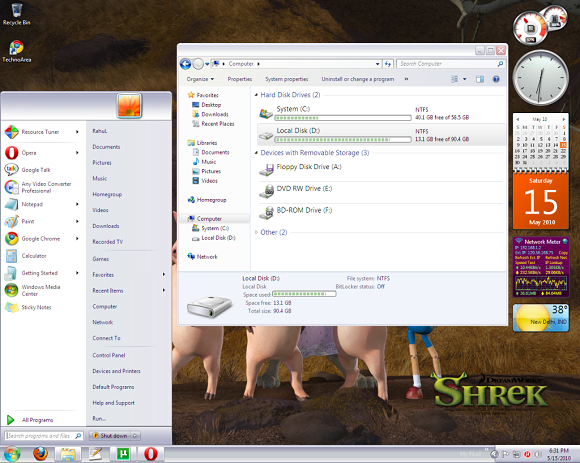The height and width of the screenshot is (463, 580).
Task: Click System properties toolbar item
Action: pyautogui.click(x=287, y=79)
